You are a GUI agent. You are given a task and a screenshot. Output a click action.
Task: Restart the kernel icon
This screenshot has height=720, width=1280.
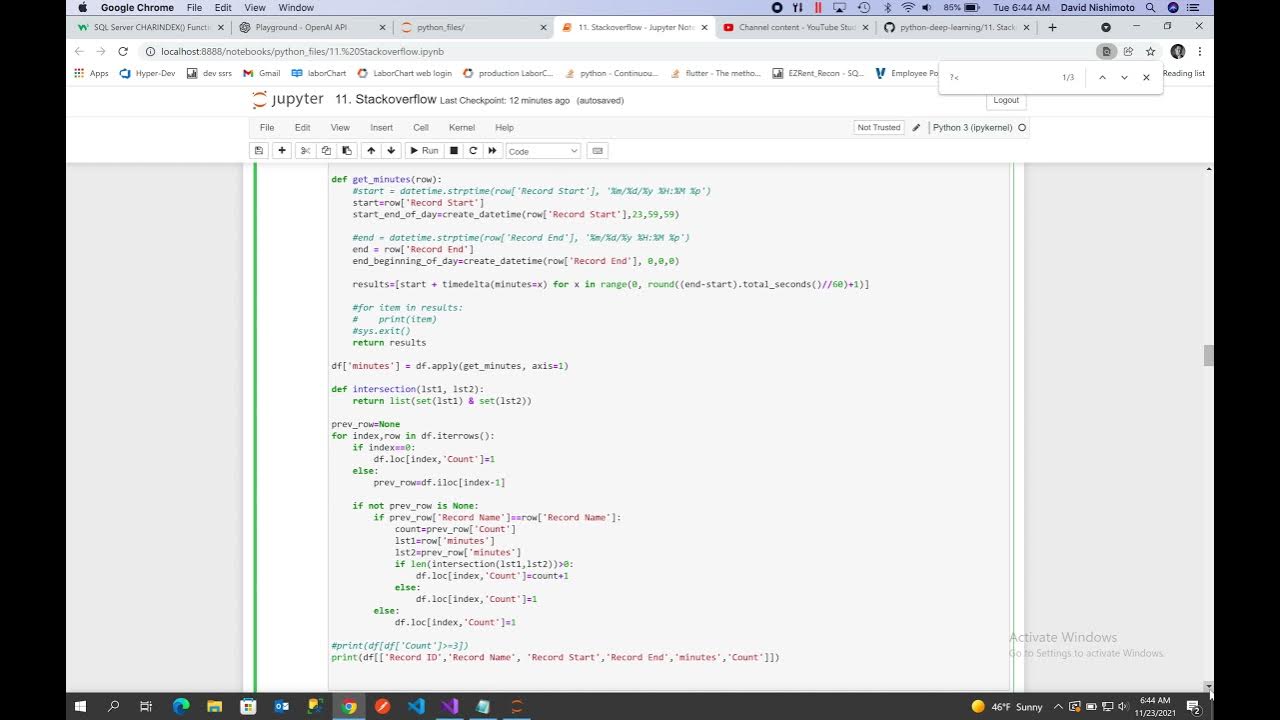(x=473, y=150)
